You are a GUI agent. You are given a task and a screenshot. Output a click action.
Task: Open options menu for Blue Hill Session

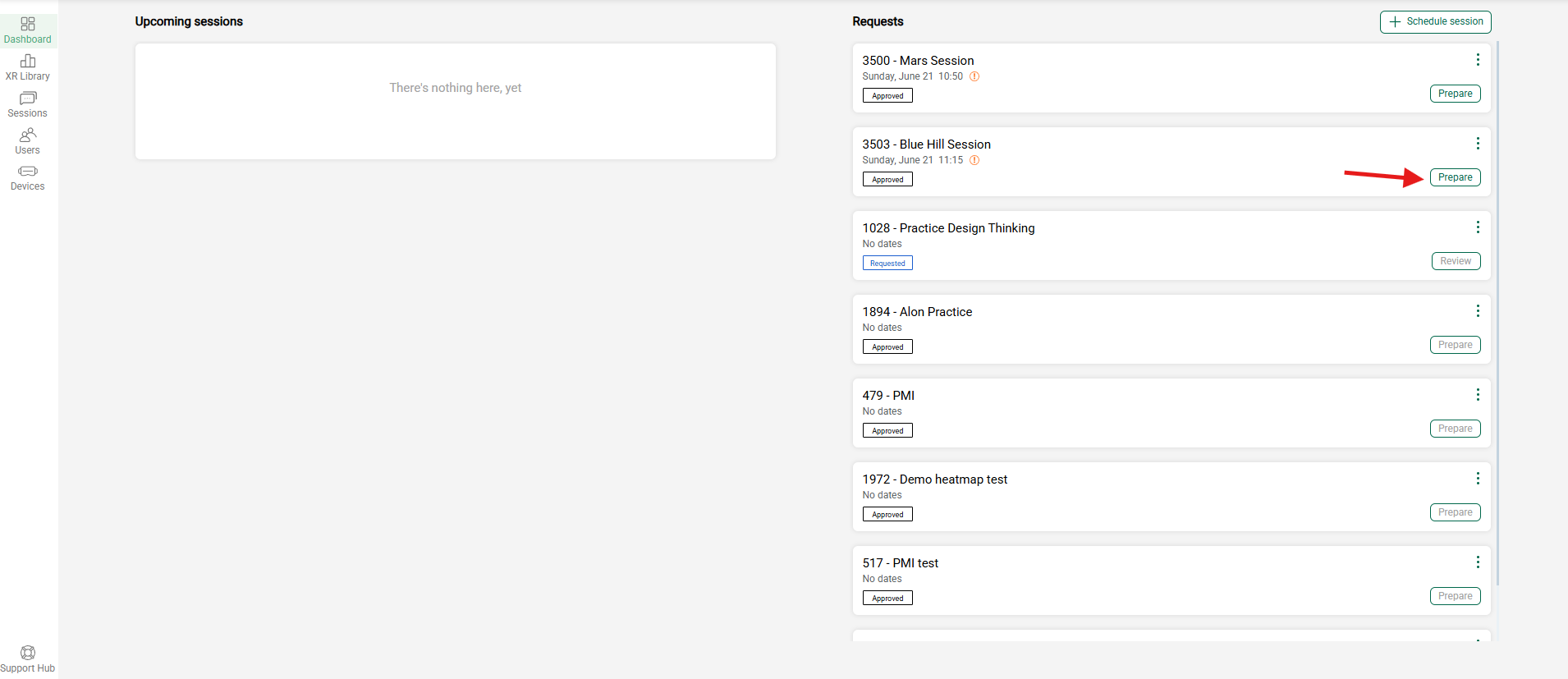pos(1478,144)
